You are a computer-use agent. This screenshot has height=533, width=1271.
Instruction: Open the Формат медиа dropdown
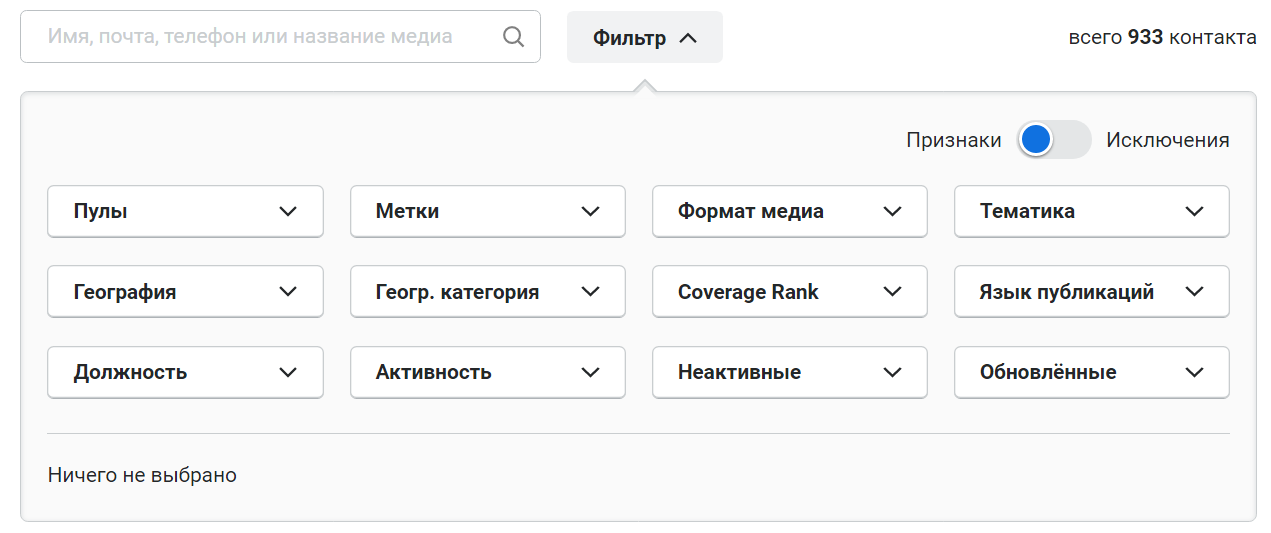789,211
